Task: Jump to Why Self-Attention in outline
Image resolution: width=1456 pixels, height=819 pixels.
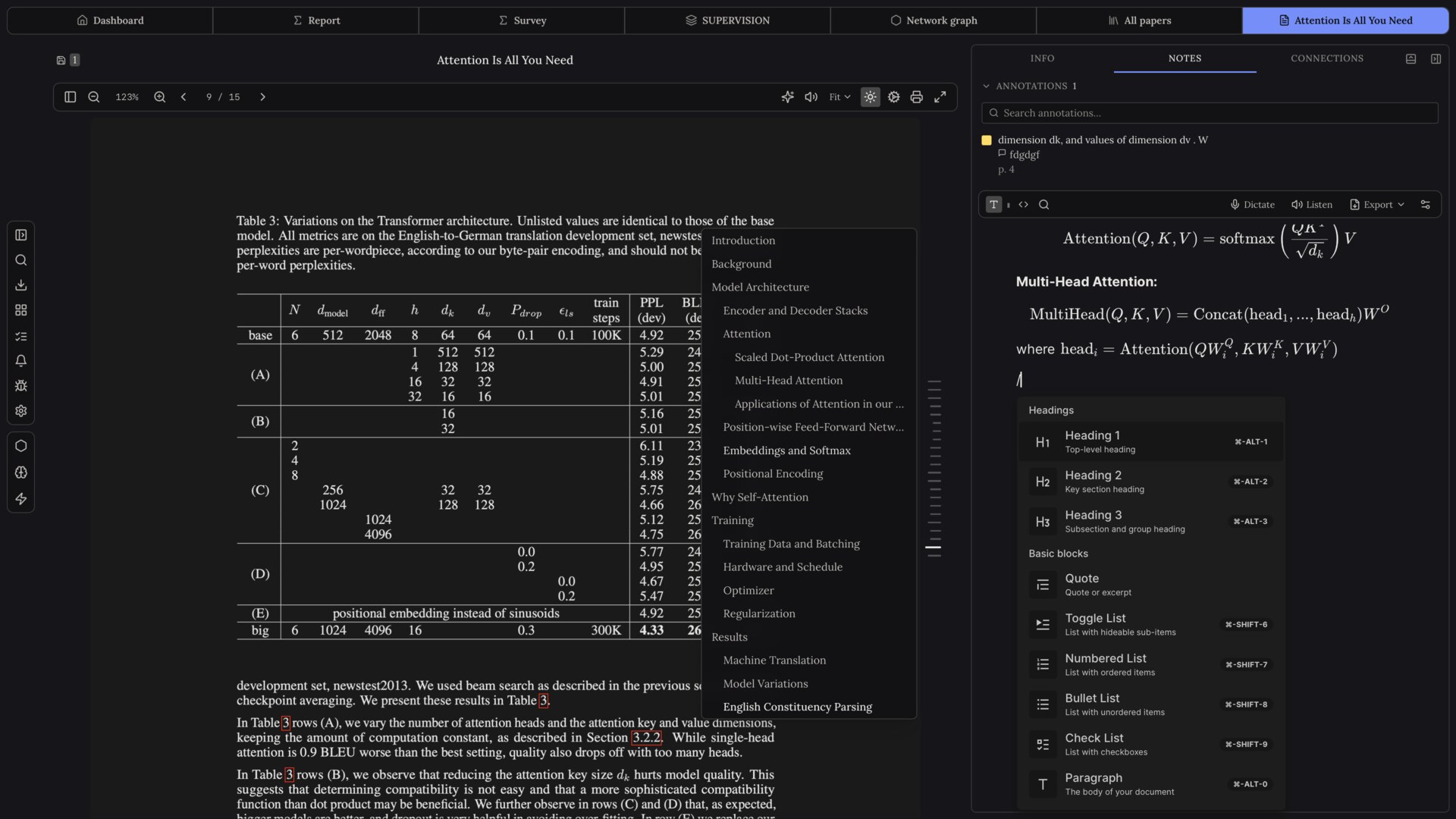Action: (760, 497)
